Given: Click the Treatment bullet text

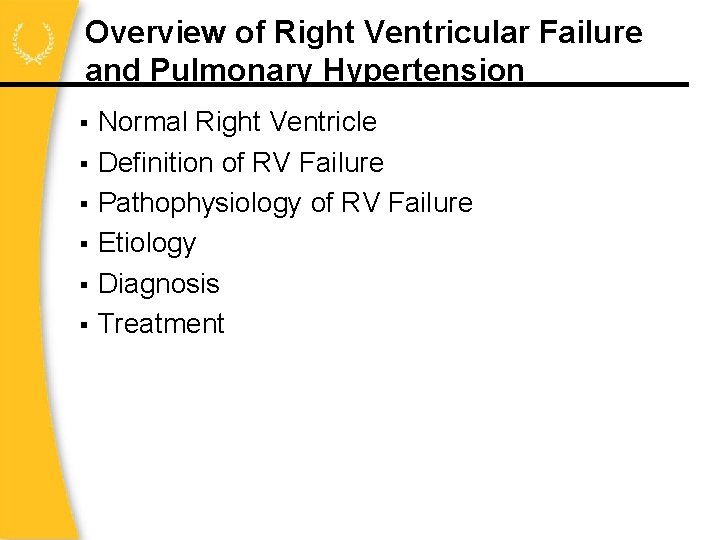Looking at the screenshot, I should (162, 324).
